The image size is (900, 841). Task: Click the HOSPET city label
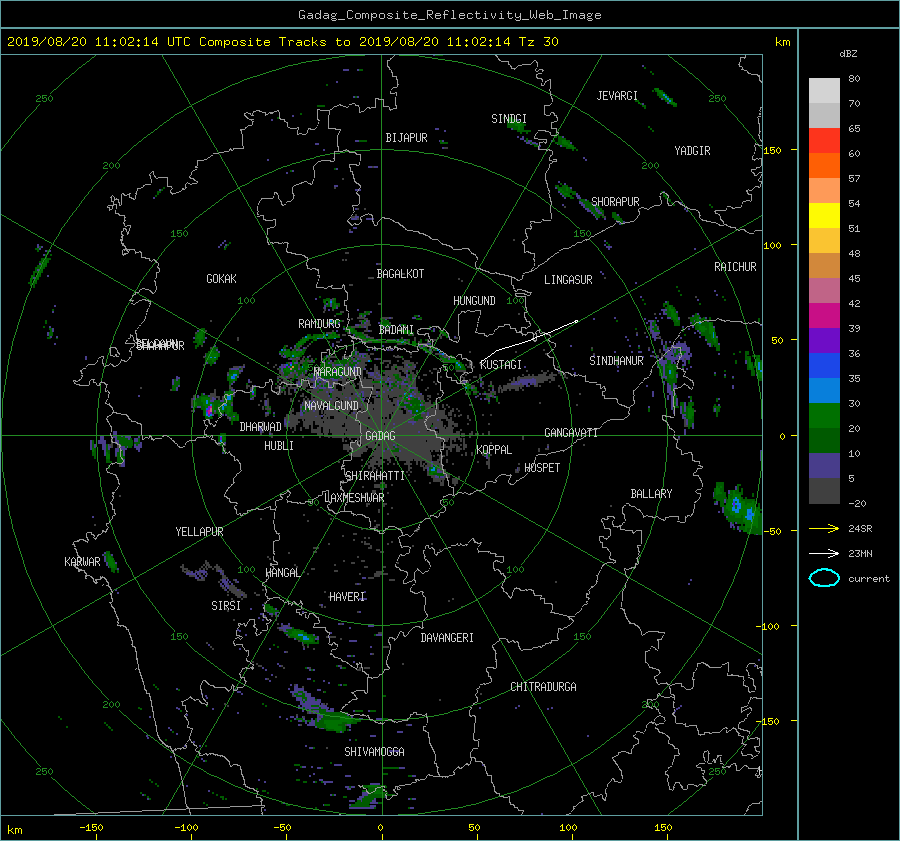pyautogui.click(x=542, y=468)
